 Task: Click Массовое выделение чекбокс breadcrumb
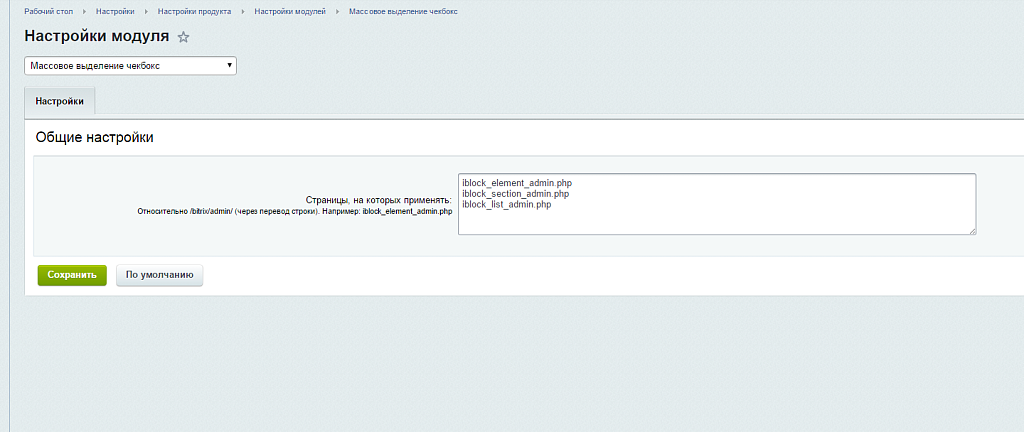coord(403,12)
